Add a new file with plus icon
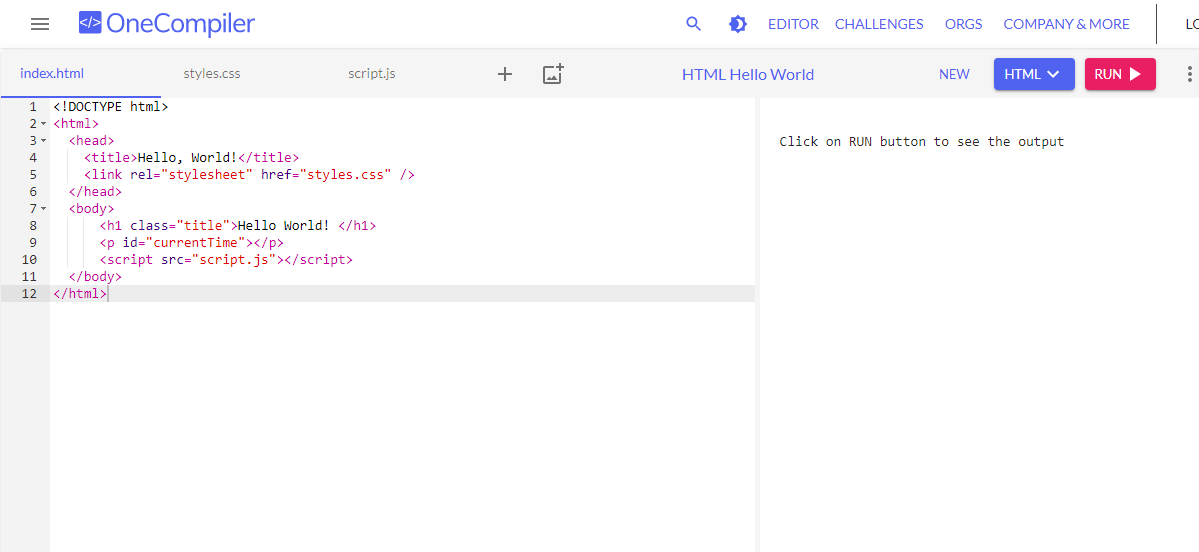 click(505, 74)
